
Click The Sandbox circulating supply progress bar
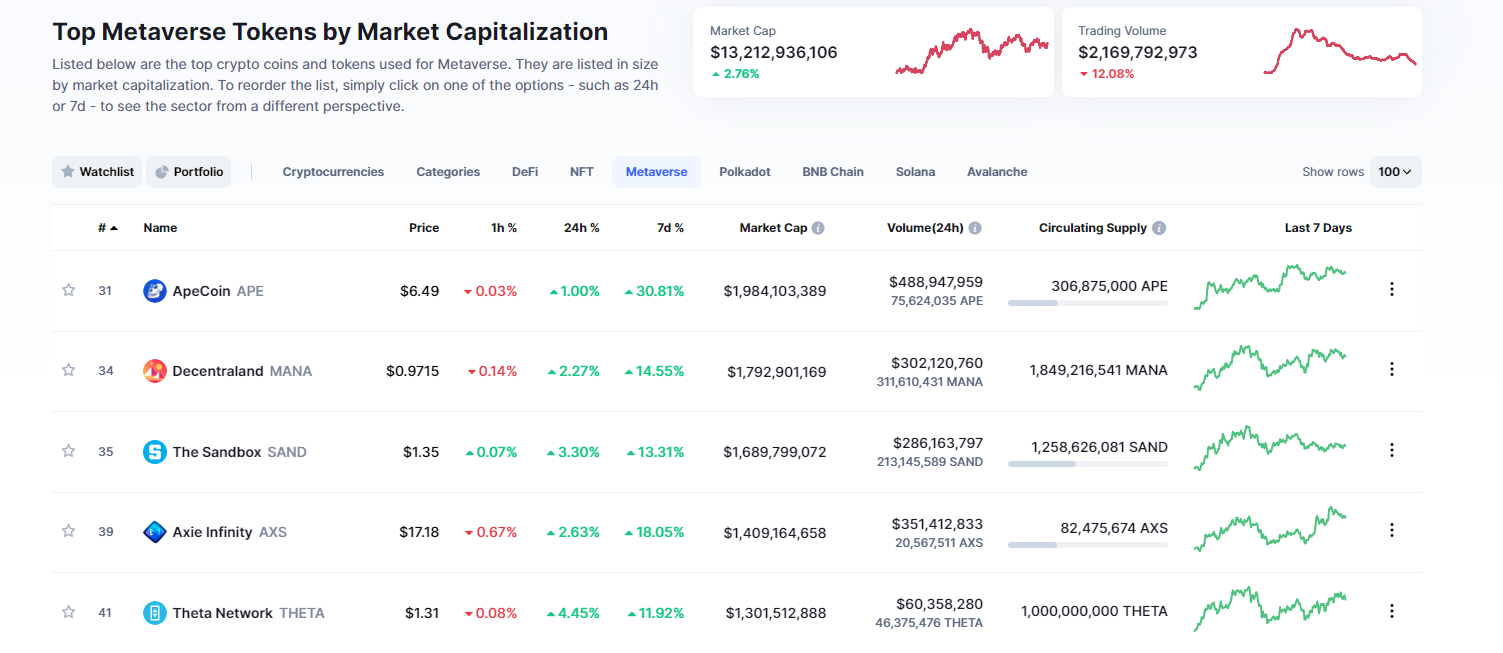point(1087,464)
